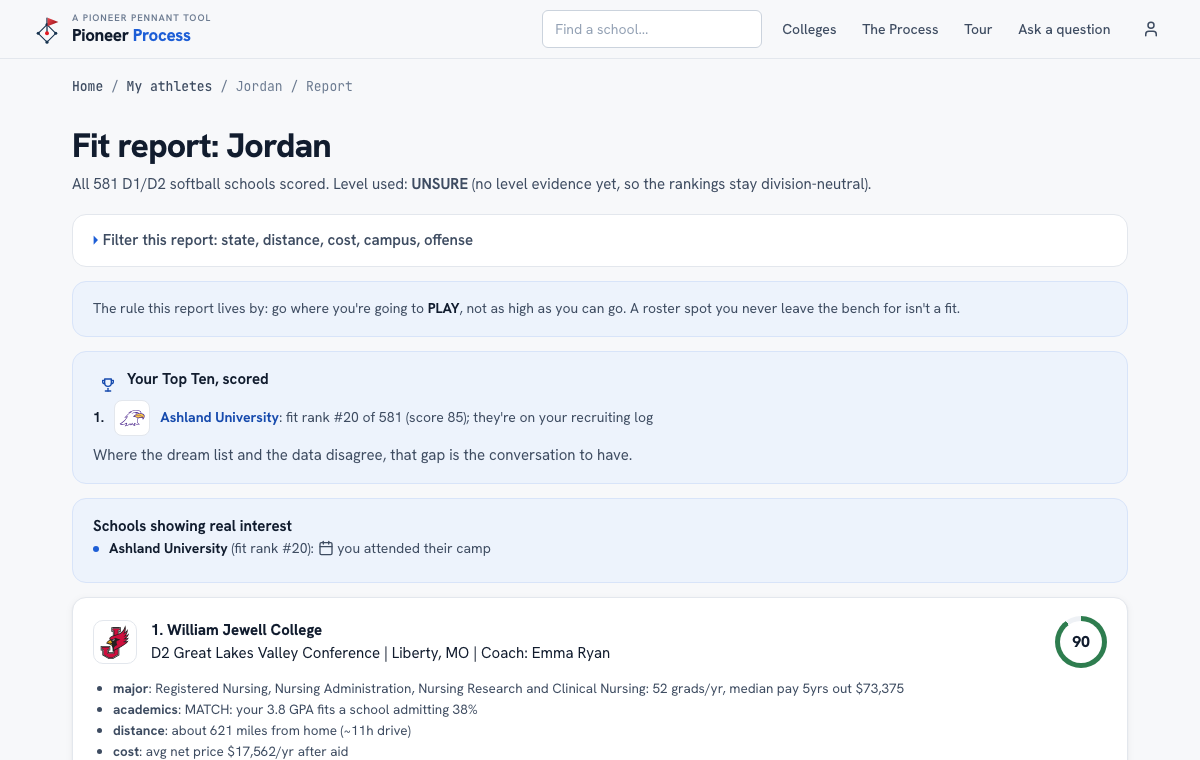Open the Tour menu item
1200x760 pixels.
click(978, 29)
